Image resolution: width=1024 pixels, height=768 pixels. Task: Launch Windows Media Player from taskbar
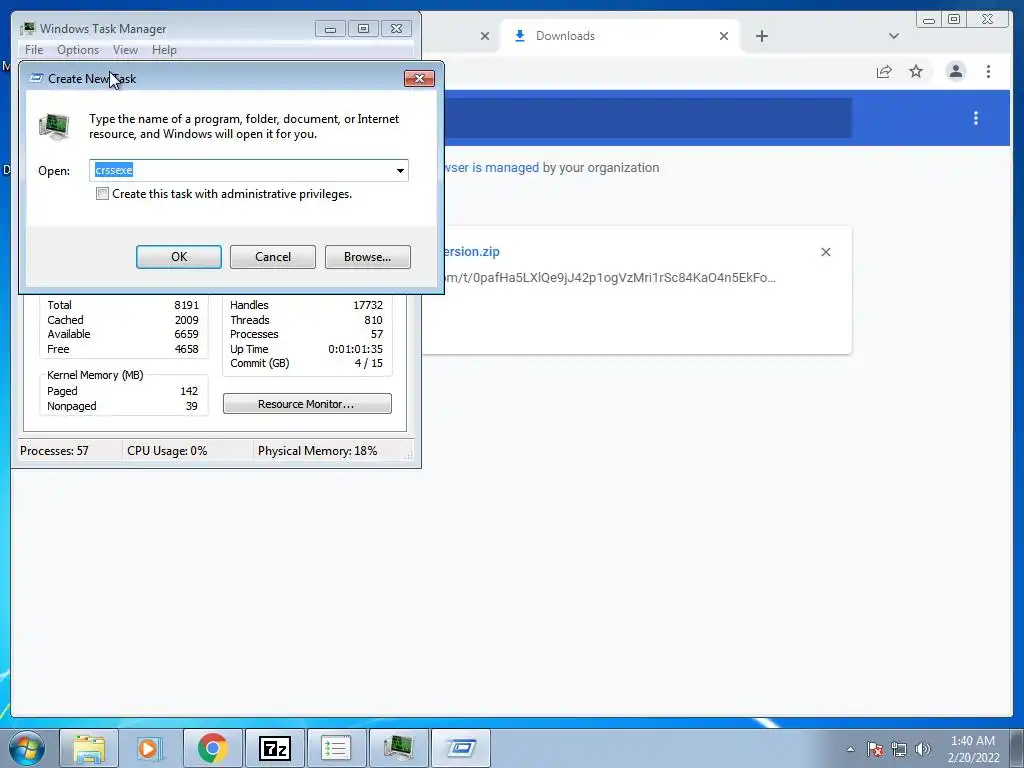[150, 748]
